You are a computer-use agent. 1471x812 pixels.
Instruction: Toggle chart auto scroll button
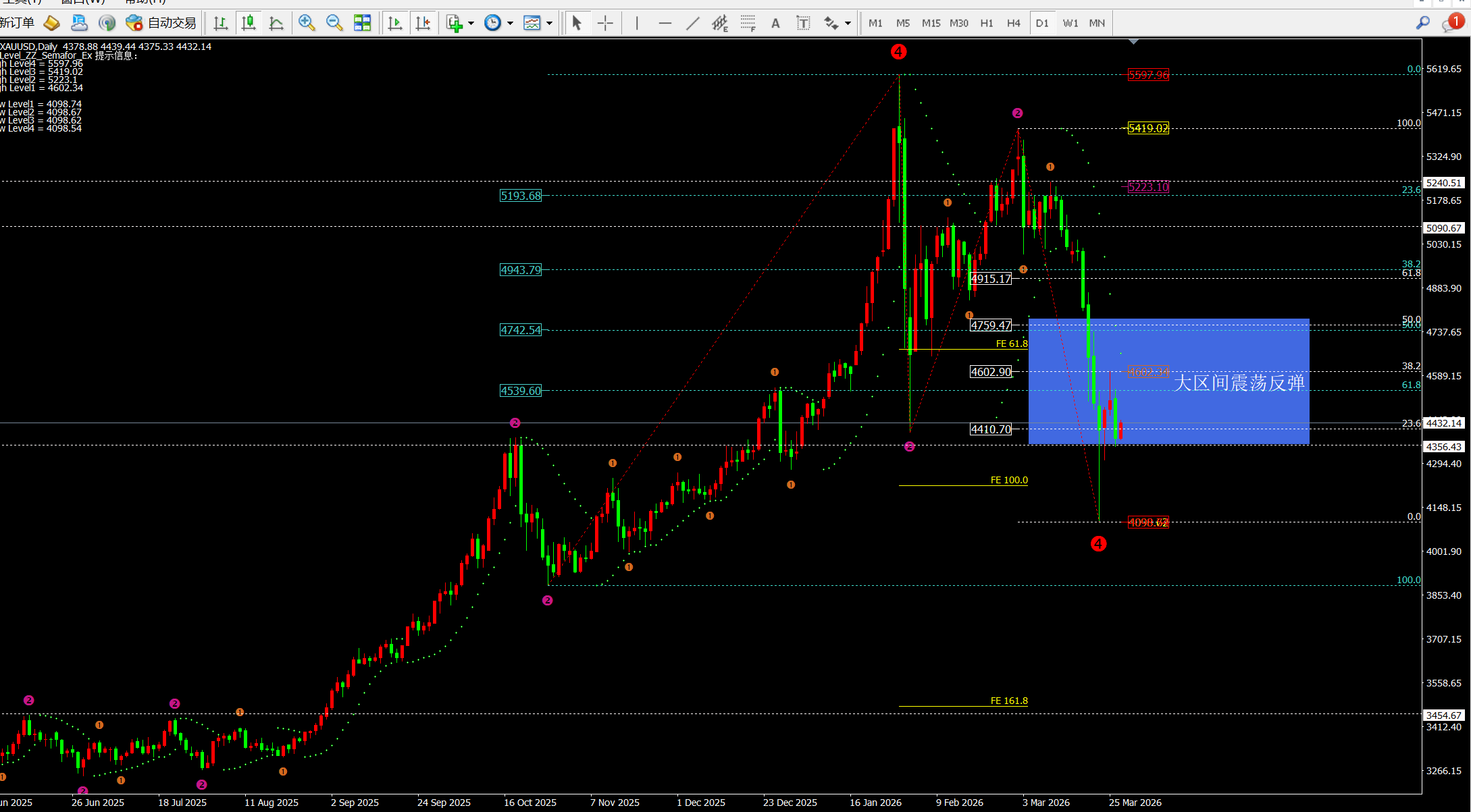coord(395,23)
